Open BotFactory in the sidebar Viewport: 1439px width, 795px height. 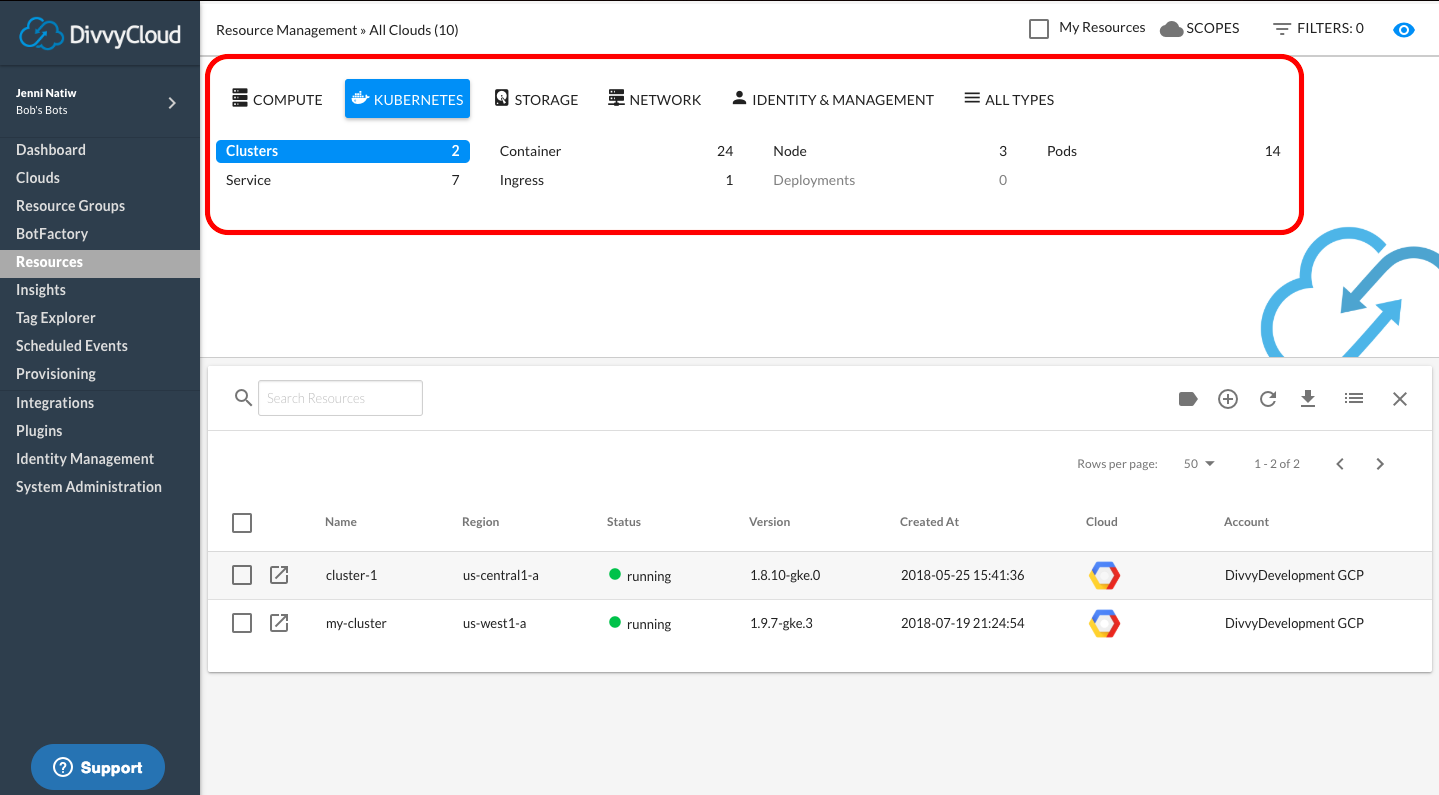[x=52, y=234]
